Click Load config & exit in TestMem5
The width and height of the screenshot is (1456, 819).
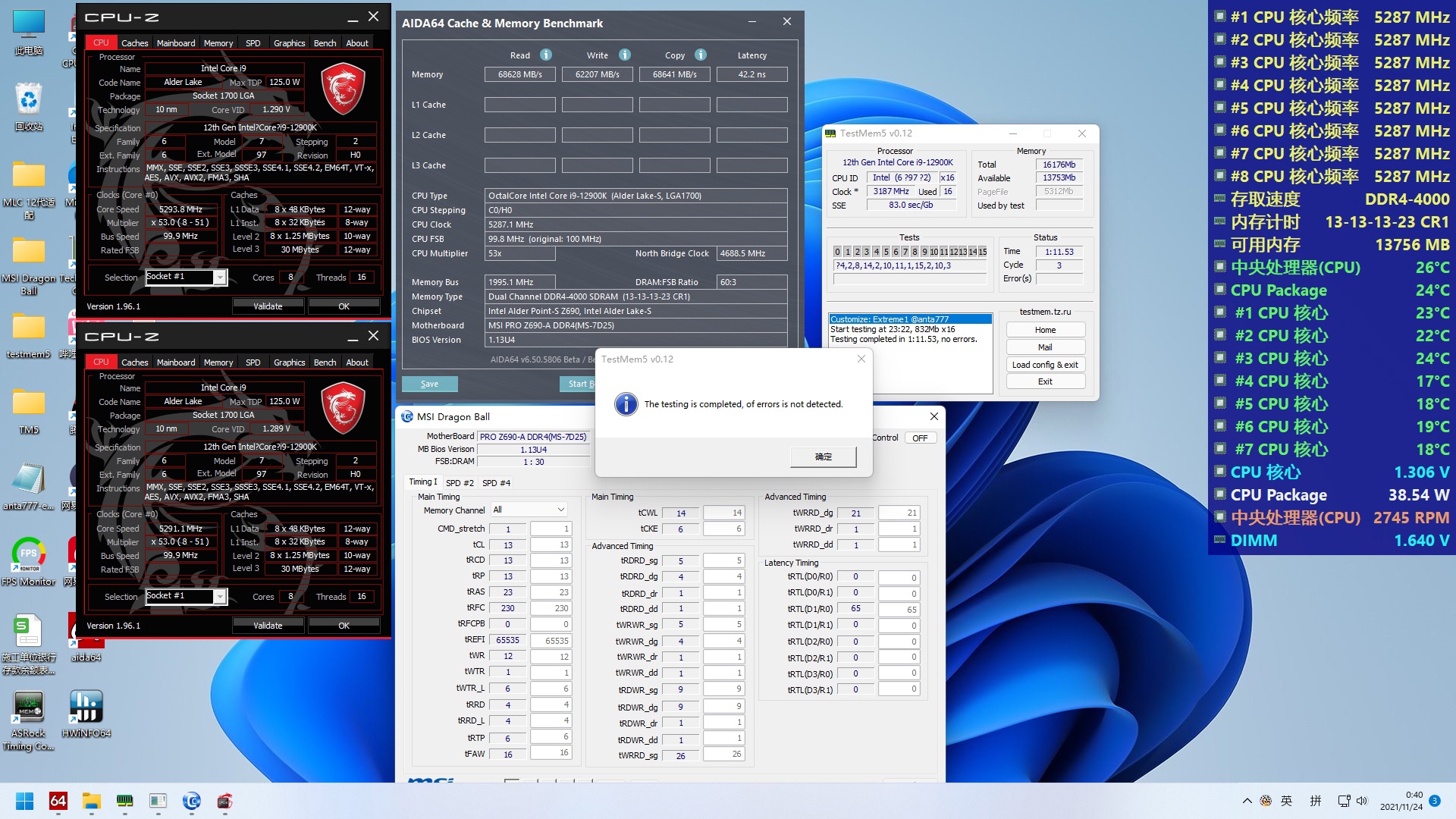click(1045, 365)
